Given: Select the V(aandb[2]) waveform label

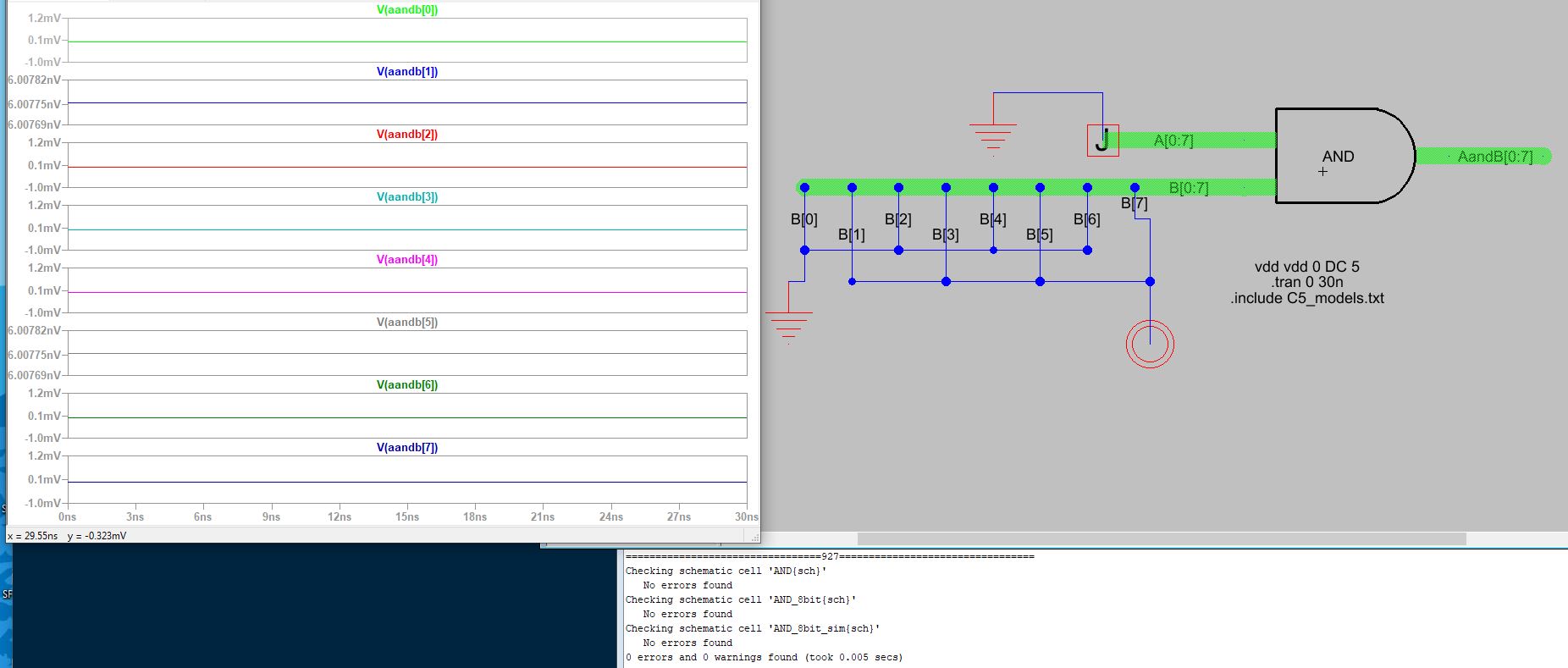Looking at the screenshot, I should pos(407,135).
